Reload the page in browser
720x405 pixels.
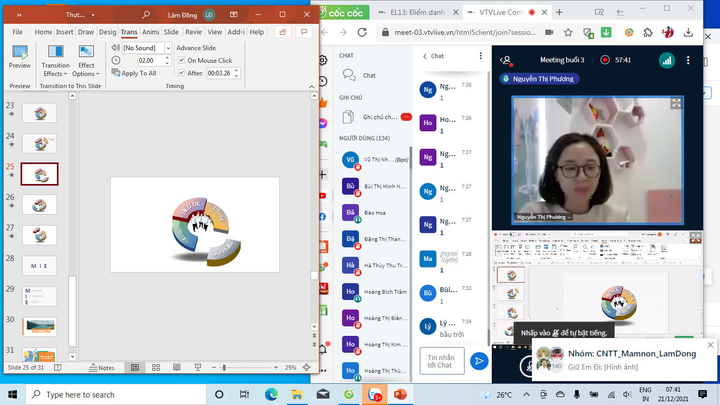[x=362, y=33]
